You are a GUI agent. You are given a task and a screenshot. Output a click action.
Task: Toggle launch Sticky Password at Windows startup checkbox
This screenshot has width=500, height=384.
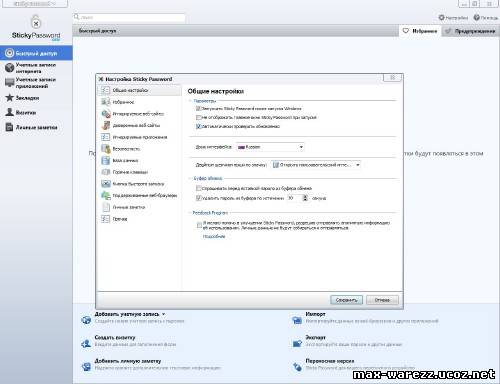(x=198, y=109)
